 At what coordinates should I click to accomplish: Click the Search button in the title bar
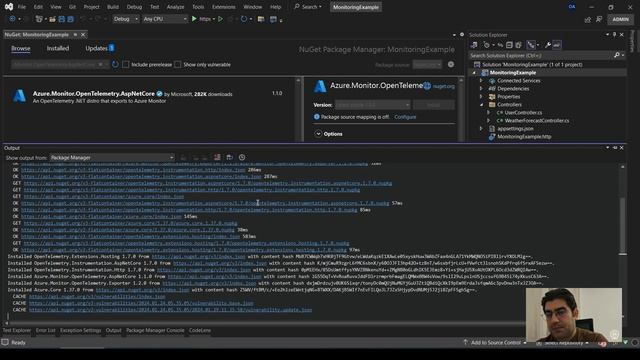[x=308, y=7]
